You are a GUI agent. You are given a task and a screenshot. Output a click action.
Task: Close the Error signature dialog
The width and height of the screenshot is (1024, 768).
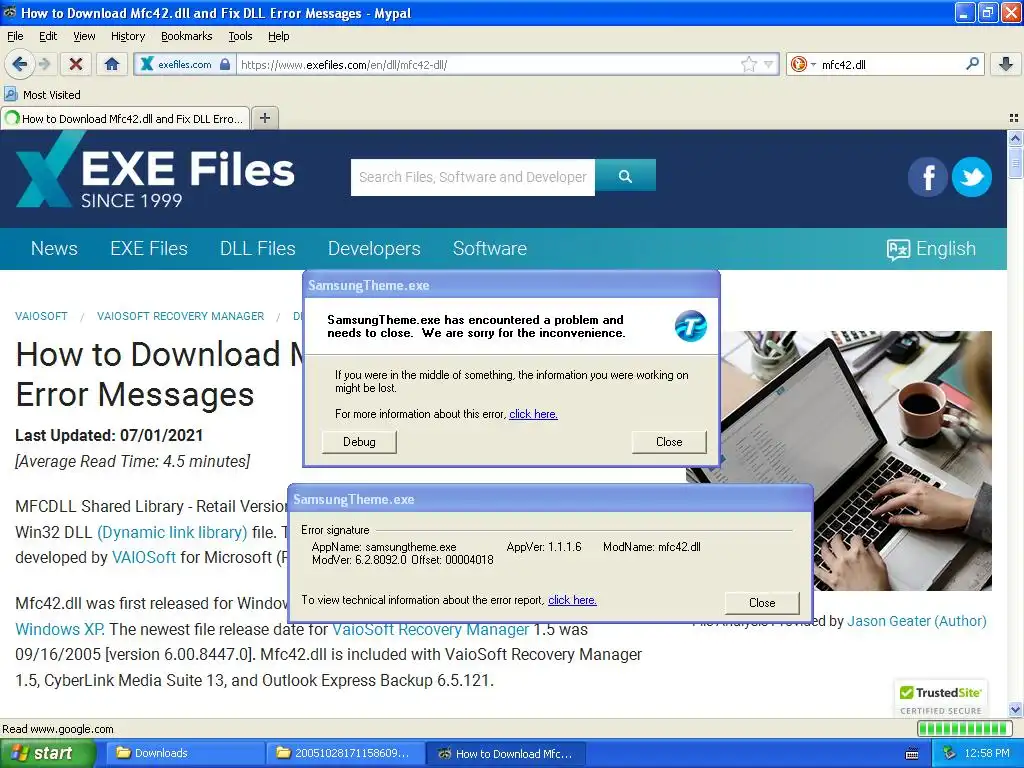(x=761, y=603)
